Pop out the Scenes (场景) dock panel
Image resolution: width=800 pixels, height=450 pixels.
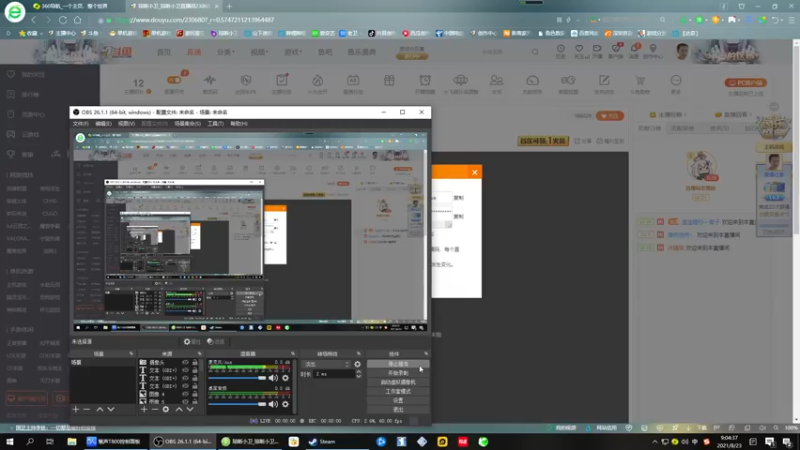coord(131,354)
